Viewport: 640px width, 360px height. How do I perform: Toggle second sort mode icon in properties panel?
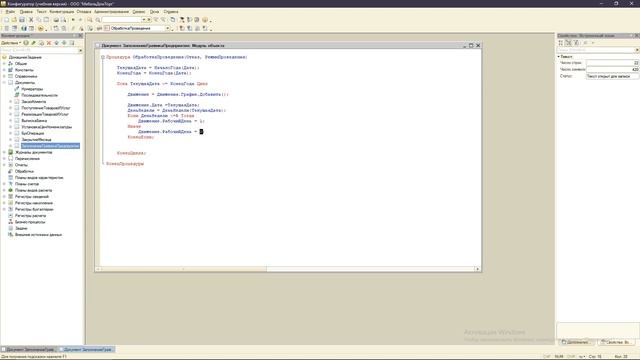coord(569,42)
